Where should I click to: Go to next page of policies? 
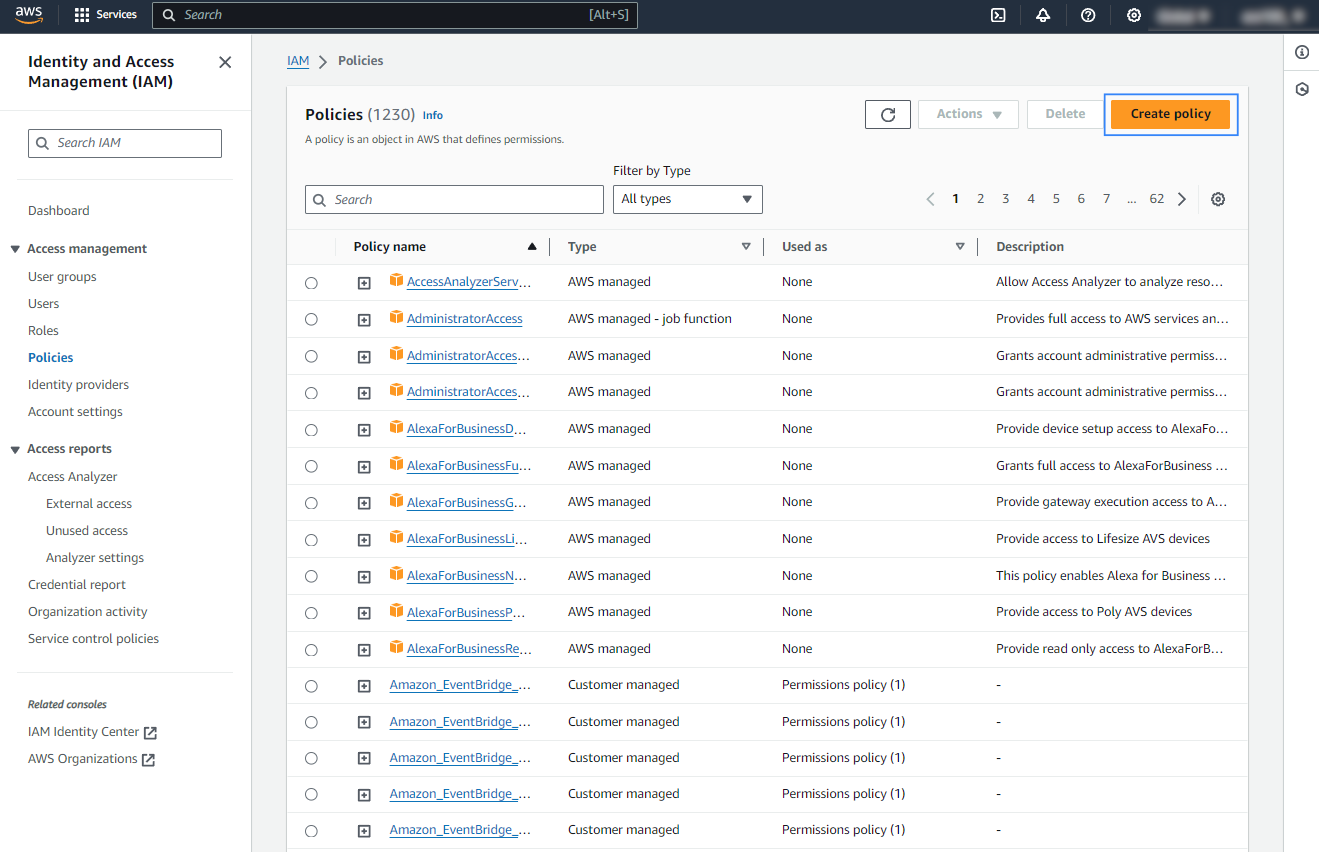click(x=1182, y=199)
